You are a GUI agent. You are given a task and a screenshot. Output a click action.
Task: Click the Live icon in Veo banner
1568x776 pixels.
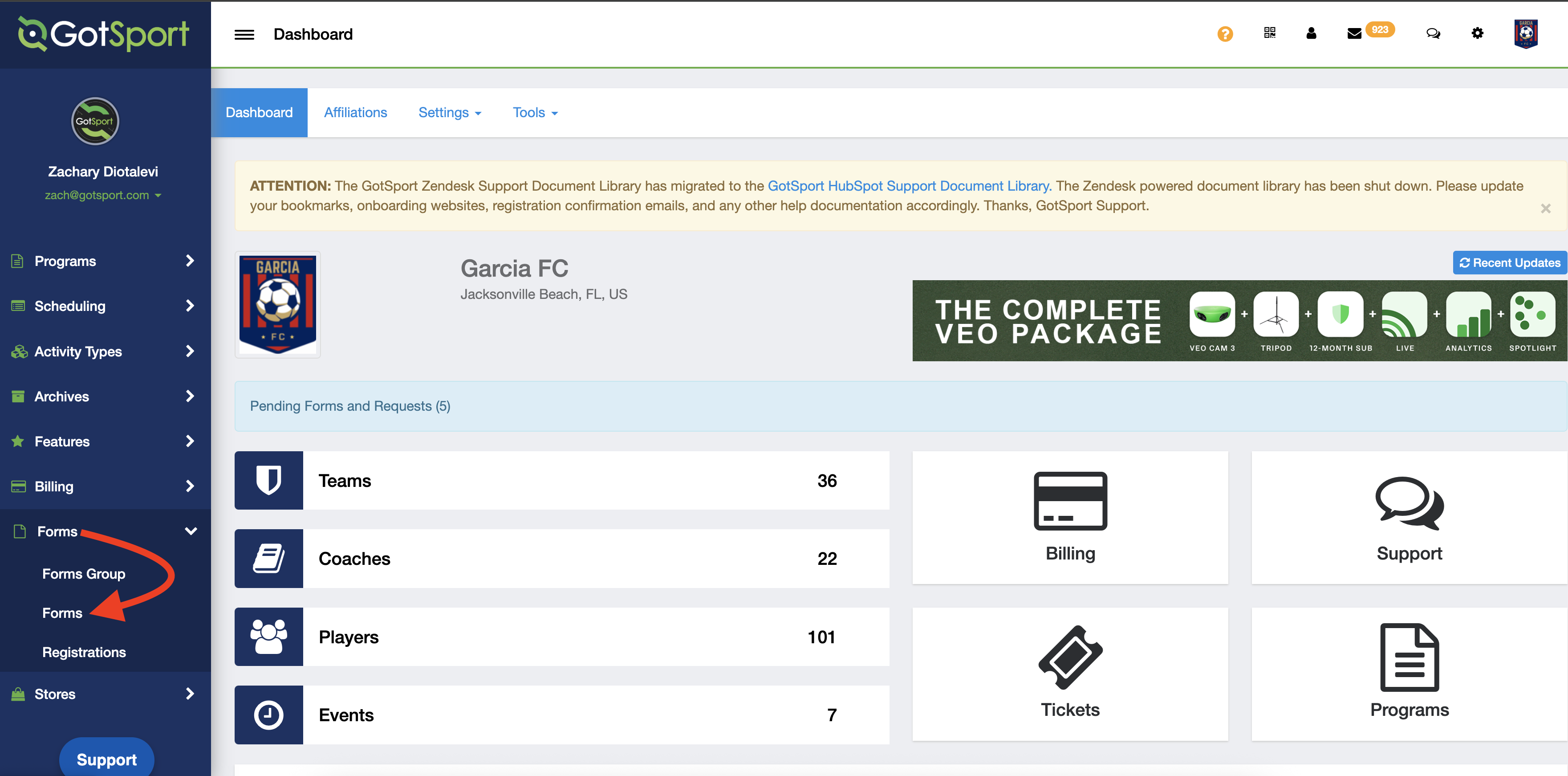coord(1404,314)
